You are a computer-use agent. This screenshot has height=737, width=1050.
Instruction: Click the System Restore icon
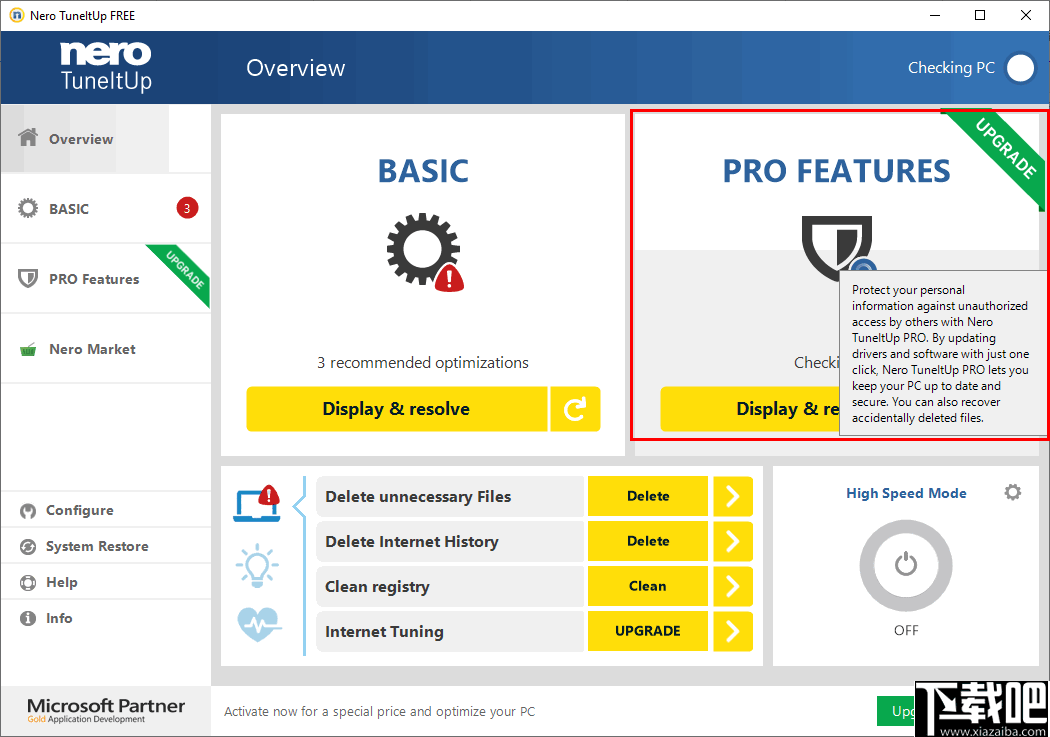[x=28, y=547]
